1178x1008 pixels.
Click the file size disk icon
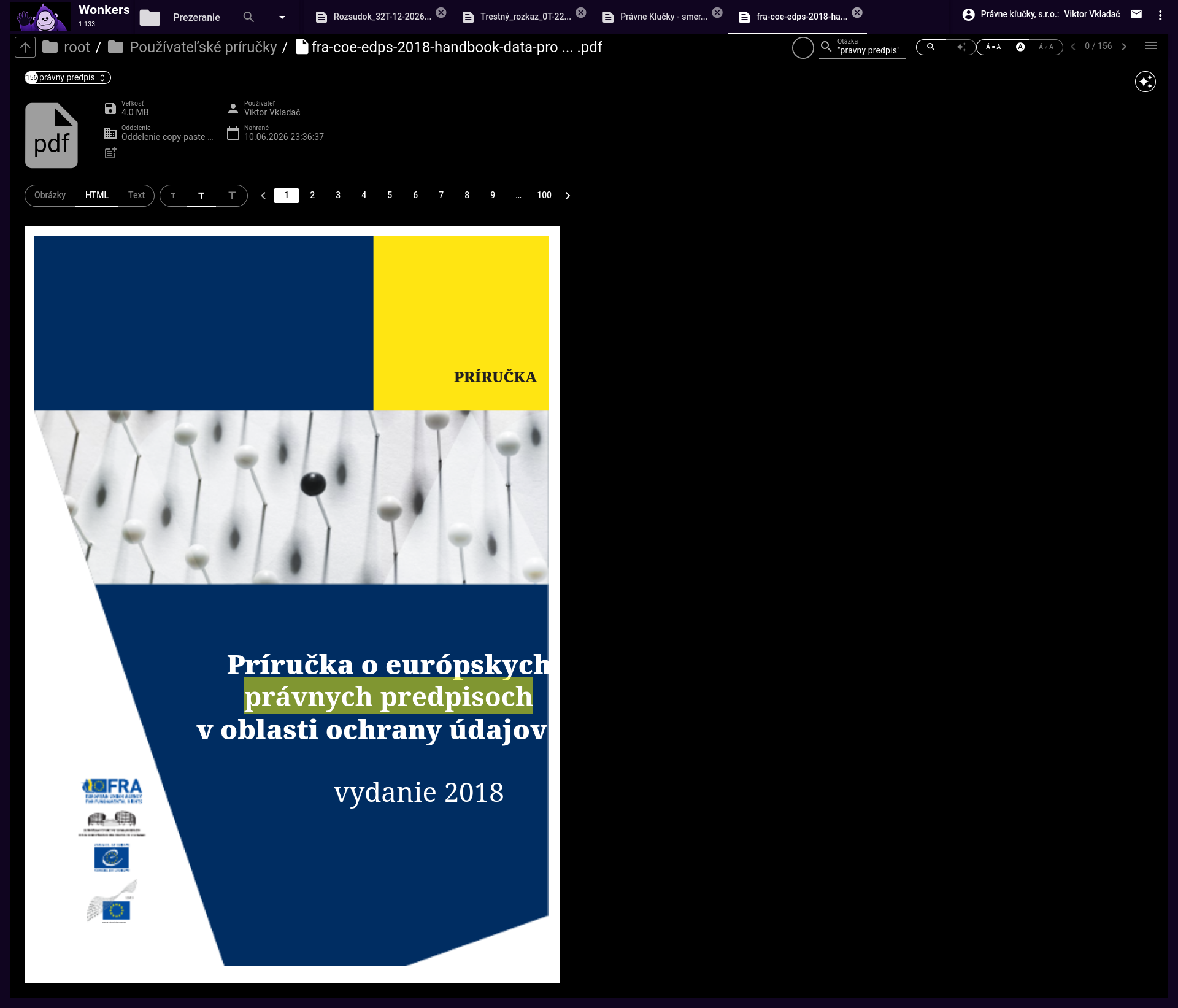coord(110,109)
